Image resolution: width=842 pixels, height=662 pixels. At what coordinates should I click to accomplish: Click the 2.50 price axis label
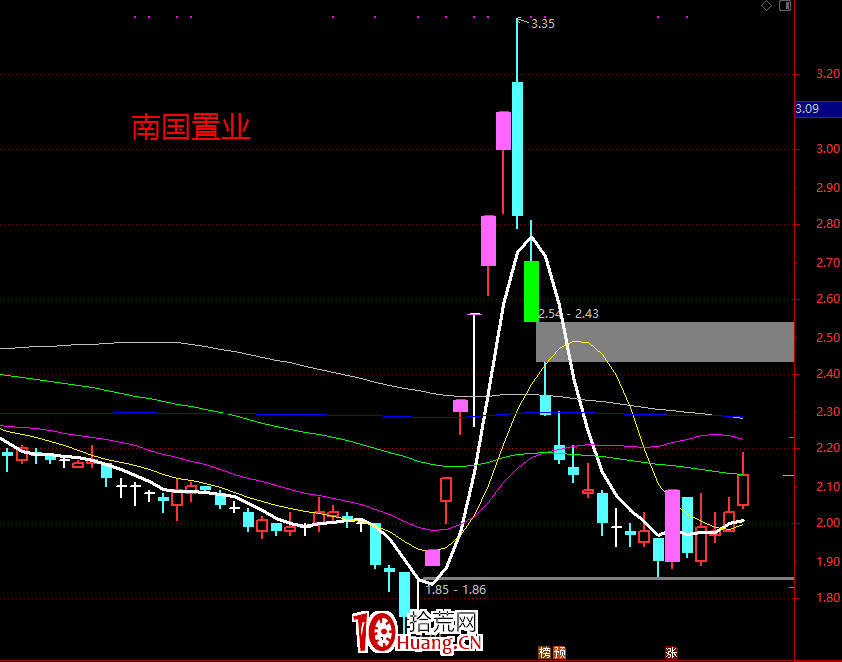[828, 338]
